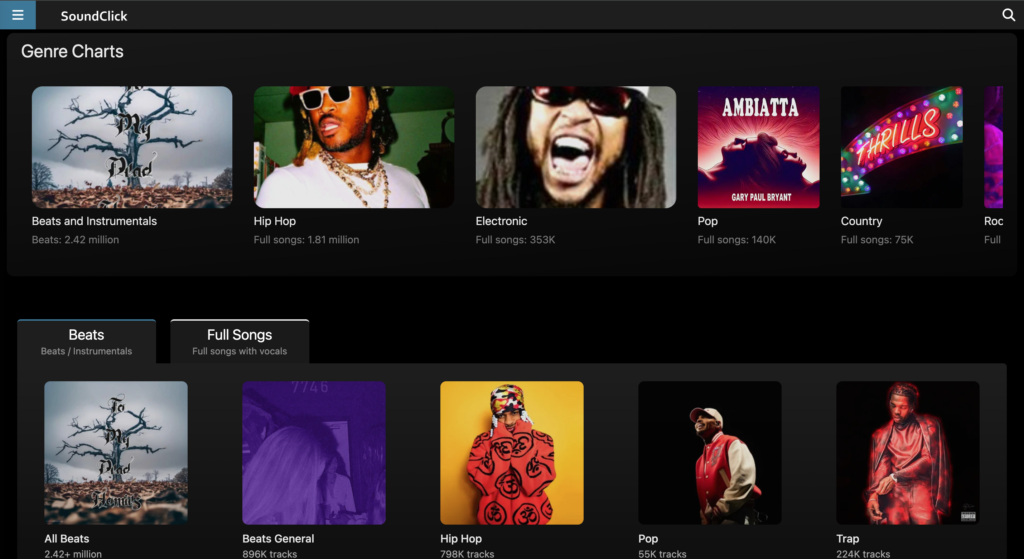Switch to the Full Songs tab

[x=239, y=341]
